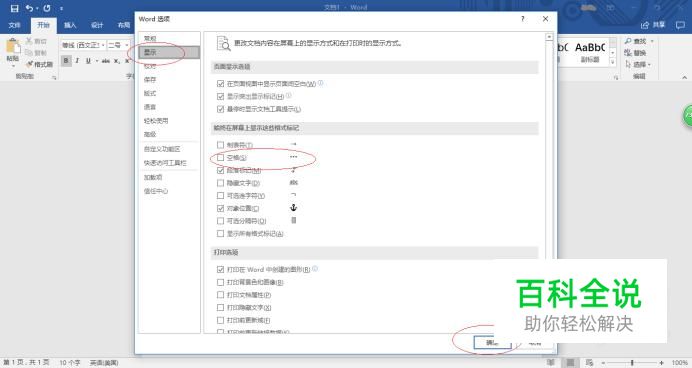Viewport: 692px width, 368px height.
Task: Click the Cut scissors icon
Action: (29, 41)
